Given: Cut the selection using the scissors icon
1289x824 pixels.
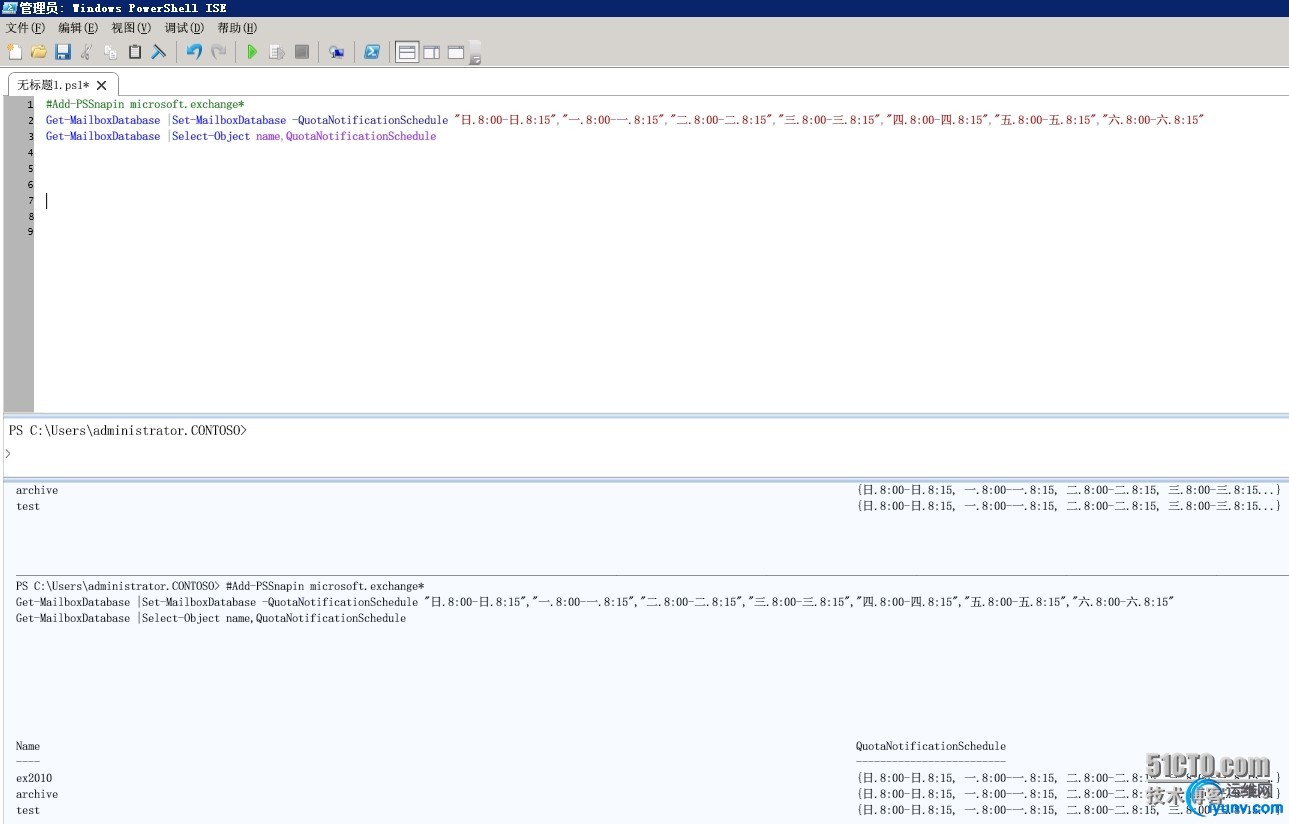Looking at the screenshot, I should click(87, 52).
